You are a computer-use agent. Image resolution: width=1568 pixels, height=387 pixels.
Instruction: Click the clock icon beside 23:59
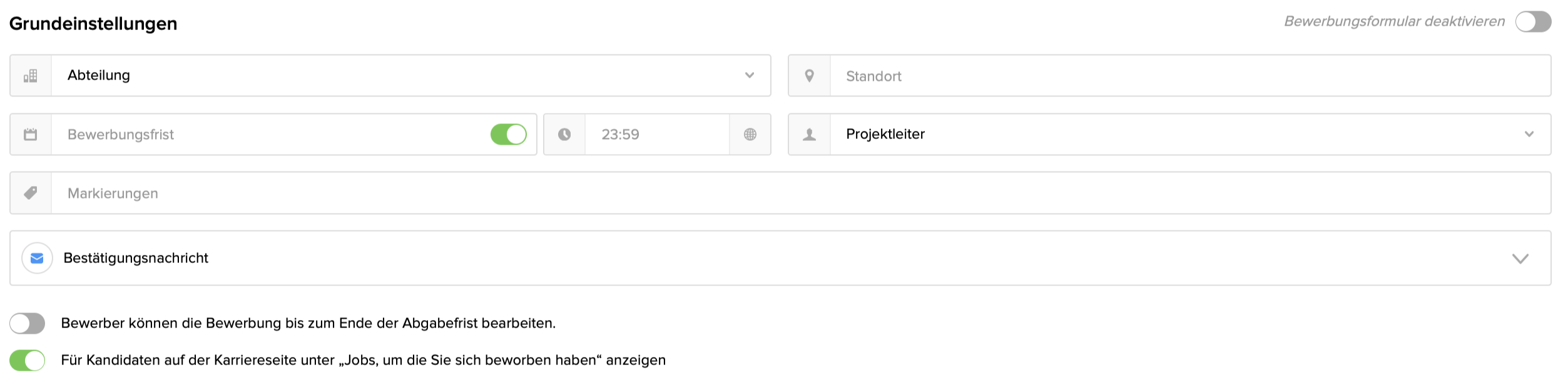(564, 135)
